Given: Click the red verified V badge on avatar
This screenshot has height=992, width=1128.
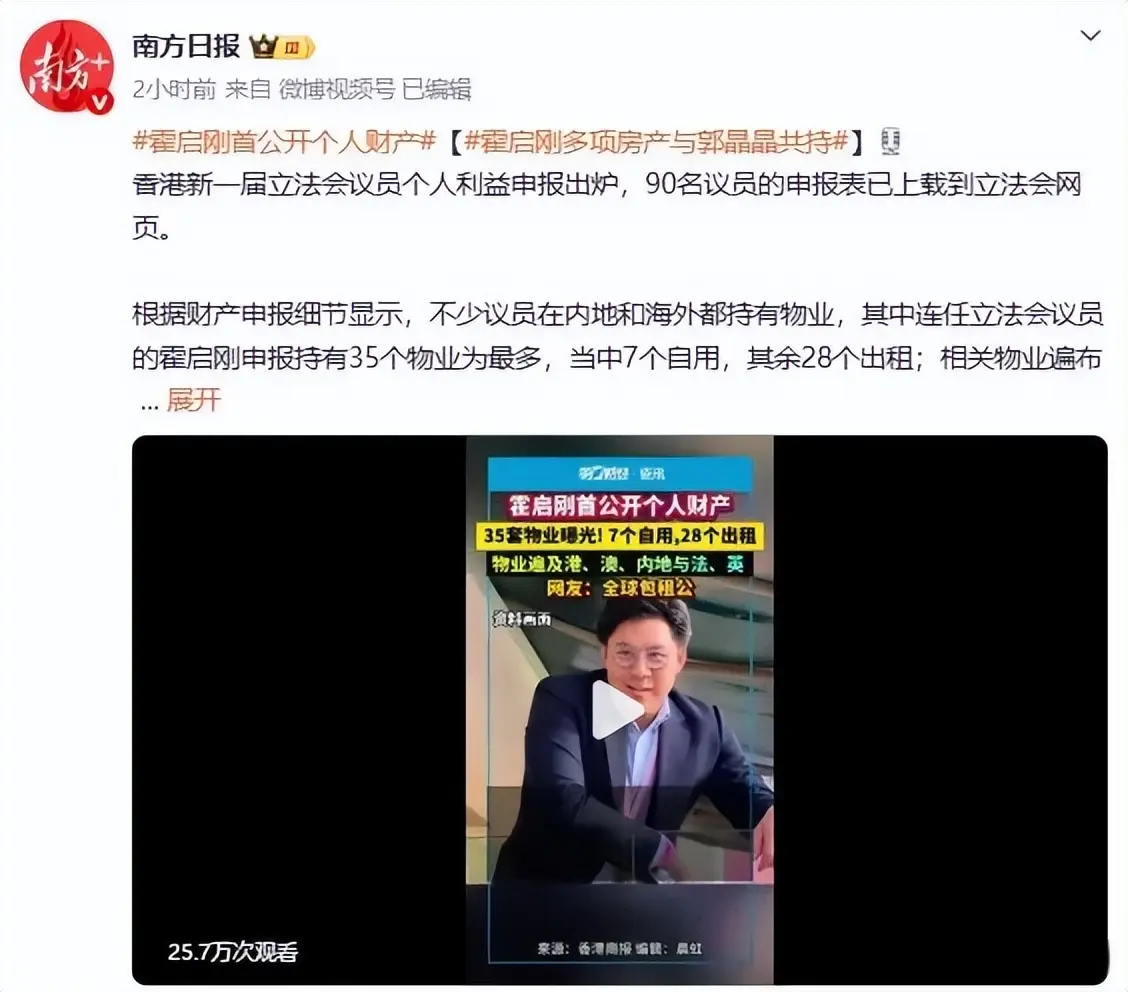Looking at the screenshot, I should click(x=100, y=101).
